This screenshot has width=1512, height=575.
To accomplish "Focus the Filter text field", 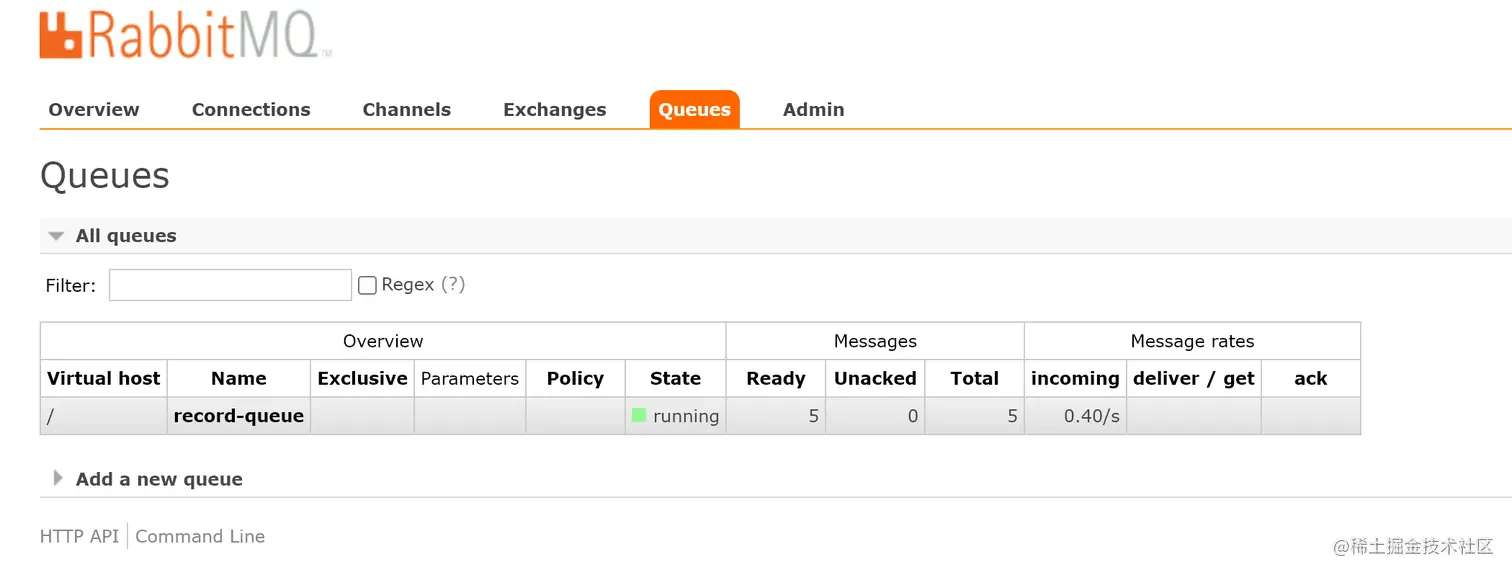I will tap(230, 285).
